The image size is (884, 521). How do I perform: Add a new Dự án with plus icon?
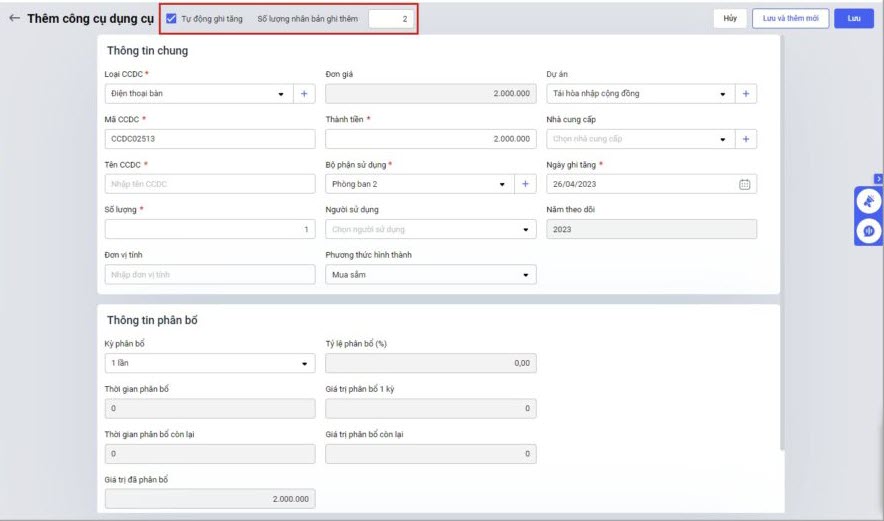746,94
